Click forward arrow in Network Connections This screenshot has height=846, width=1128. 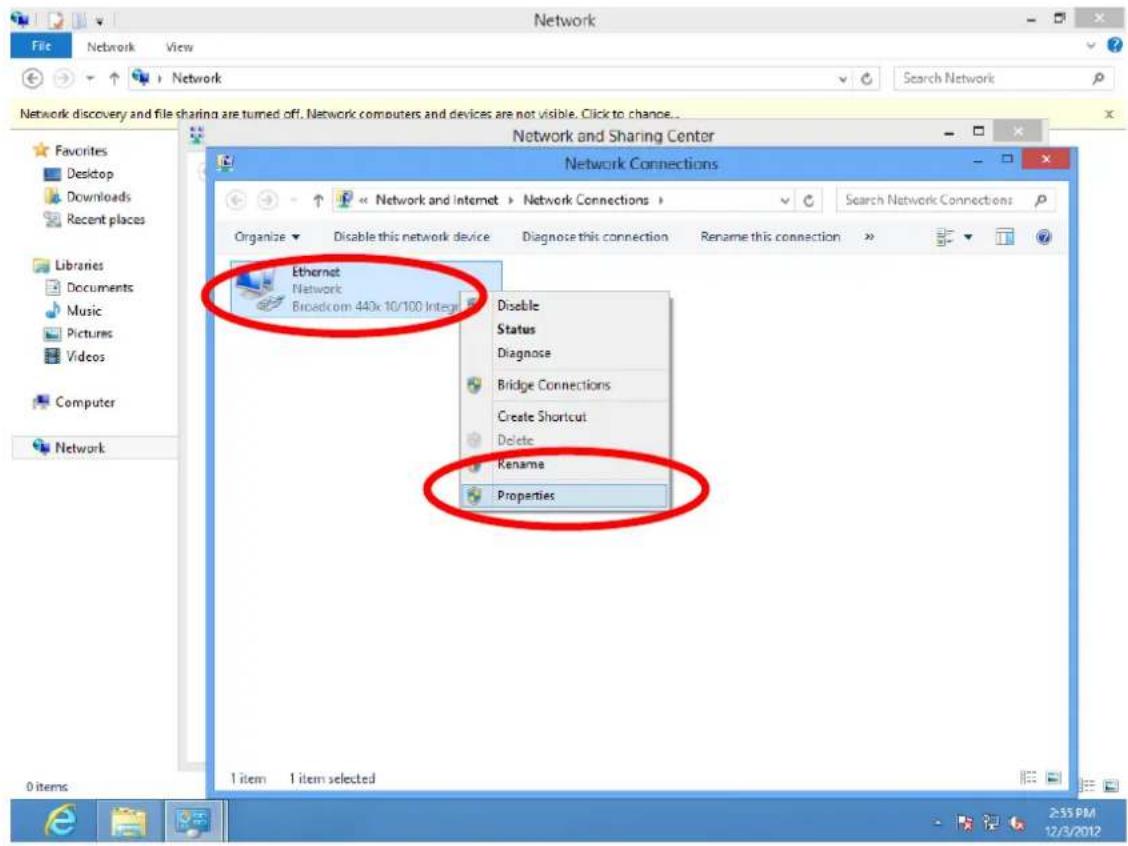[x=268, y=200]
